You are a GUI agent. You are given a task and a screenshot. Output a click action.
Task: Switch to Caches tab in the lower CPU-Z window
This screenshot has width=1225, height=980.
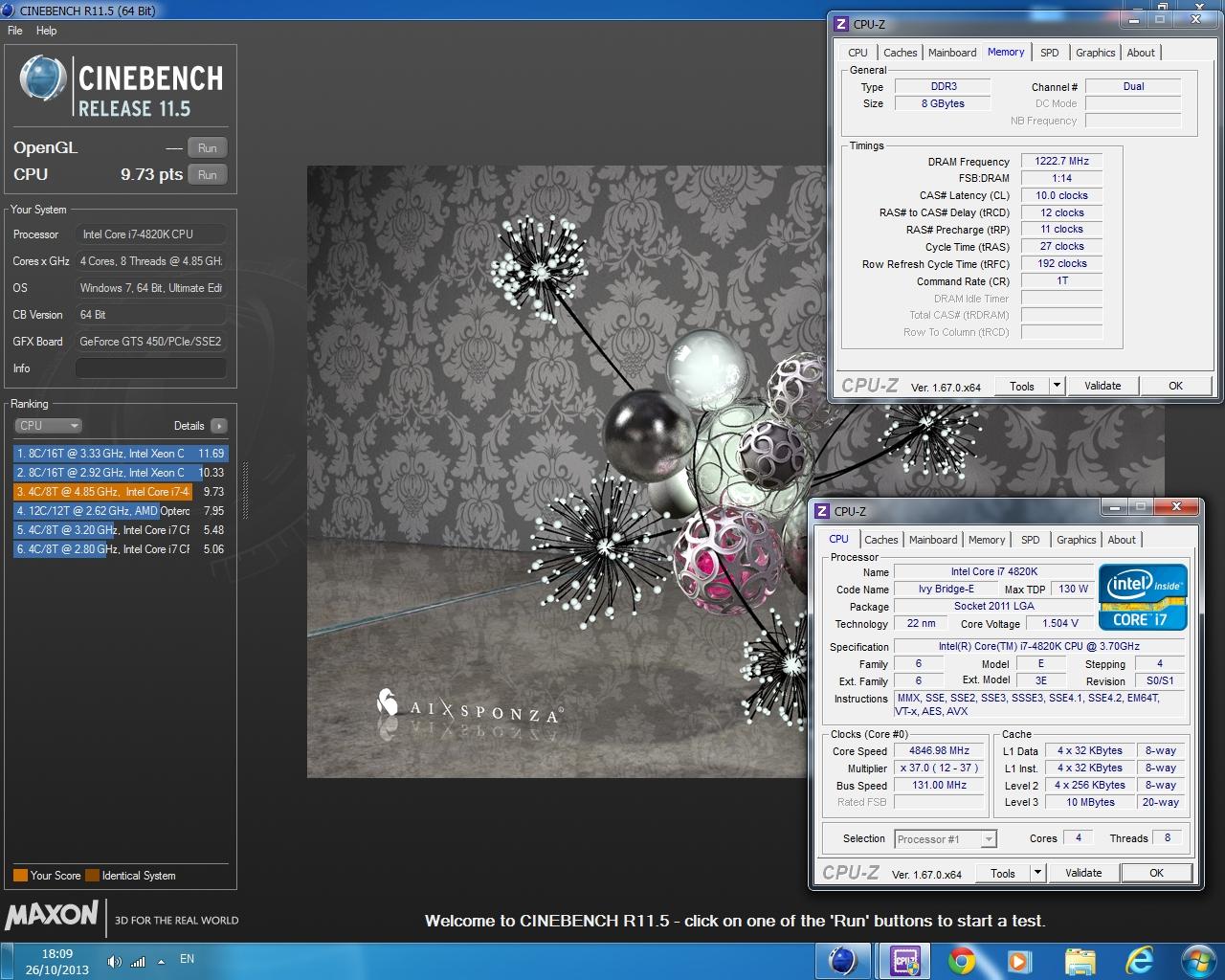(881, 540)
